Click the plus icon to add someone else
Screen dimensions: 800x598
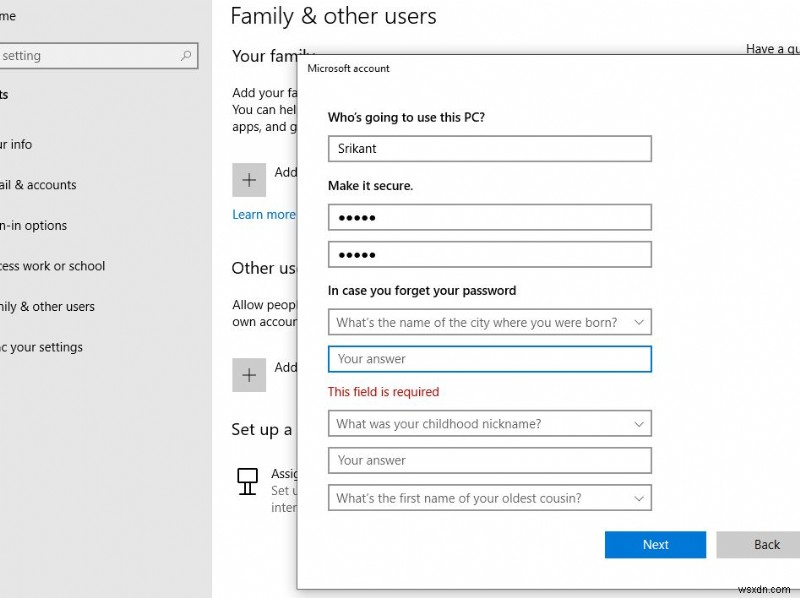click(x=249, y=375)
